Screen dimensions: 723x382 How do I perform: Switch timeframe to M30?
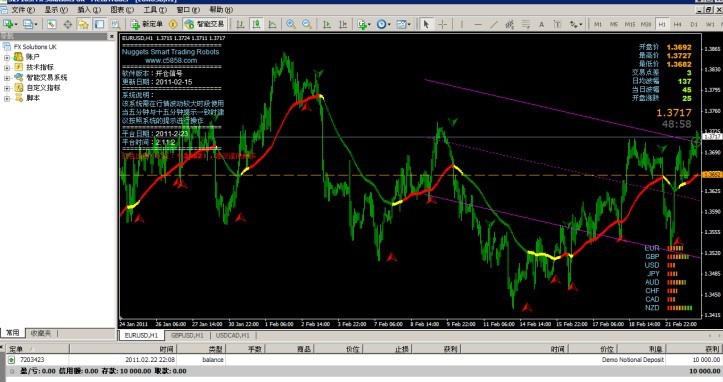pyautogui.click(x=646, y=24)
